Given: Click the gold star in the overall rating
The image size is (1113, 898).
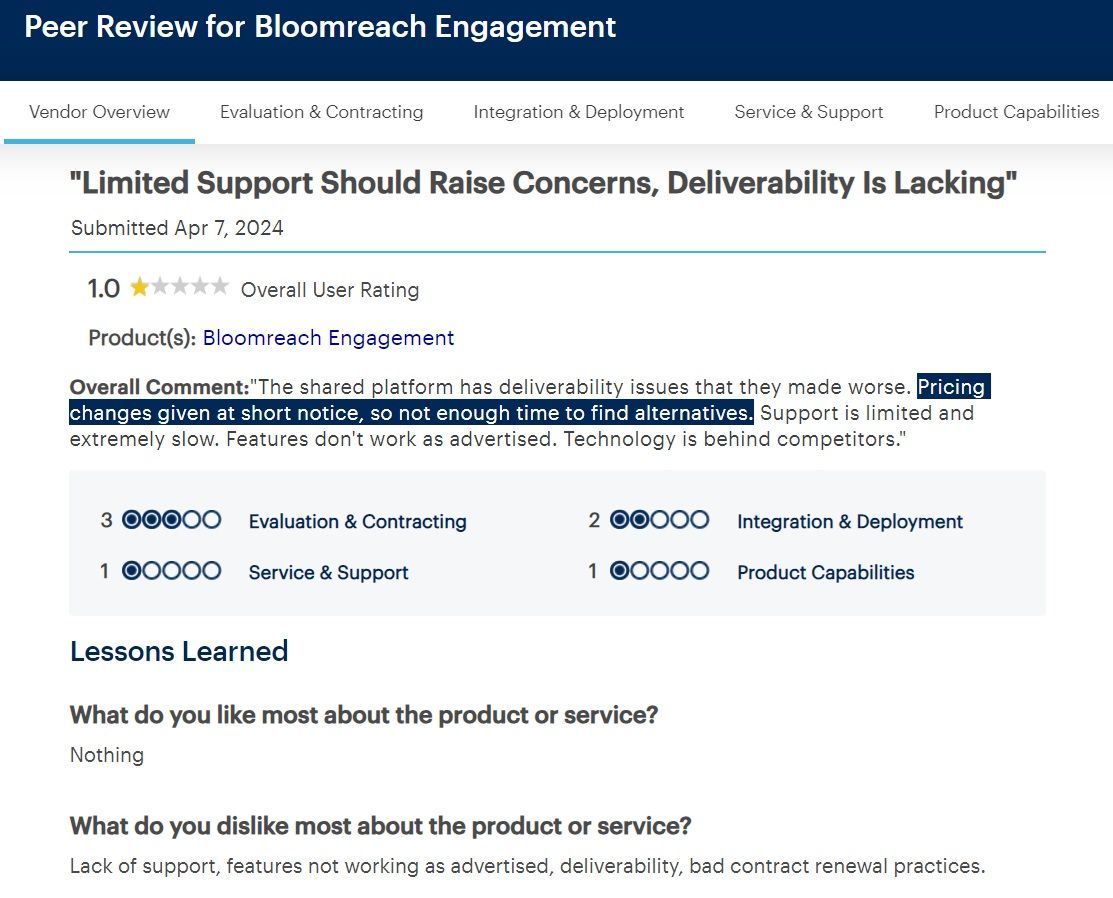Looking at the screenshot, I should [139, 288].
